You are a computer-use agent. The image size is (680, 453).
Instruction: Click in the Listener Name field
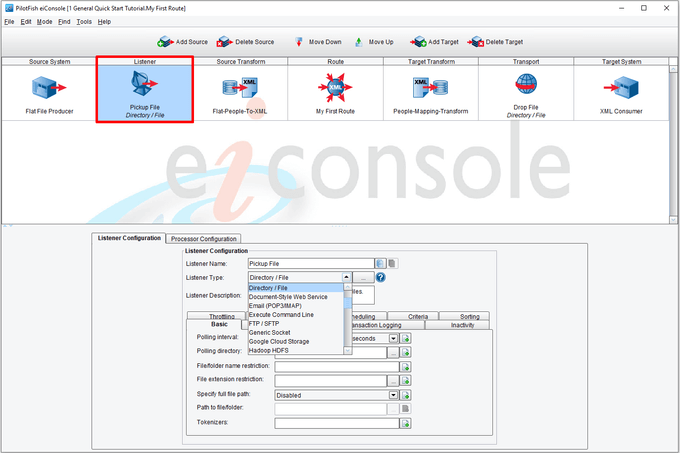(x=311, y=263)
